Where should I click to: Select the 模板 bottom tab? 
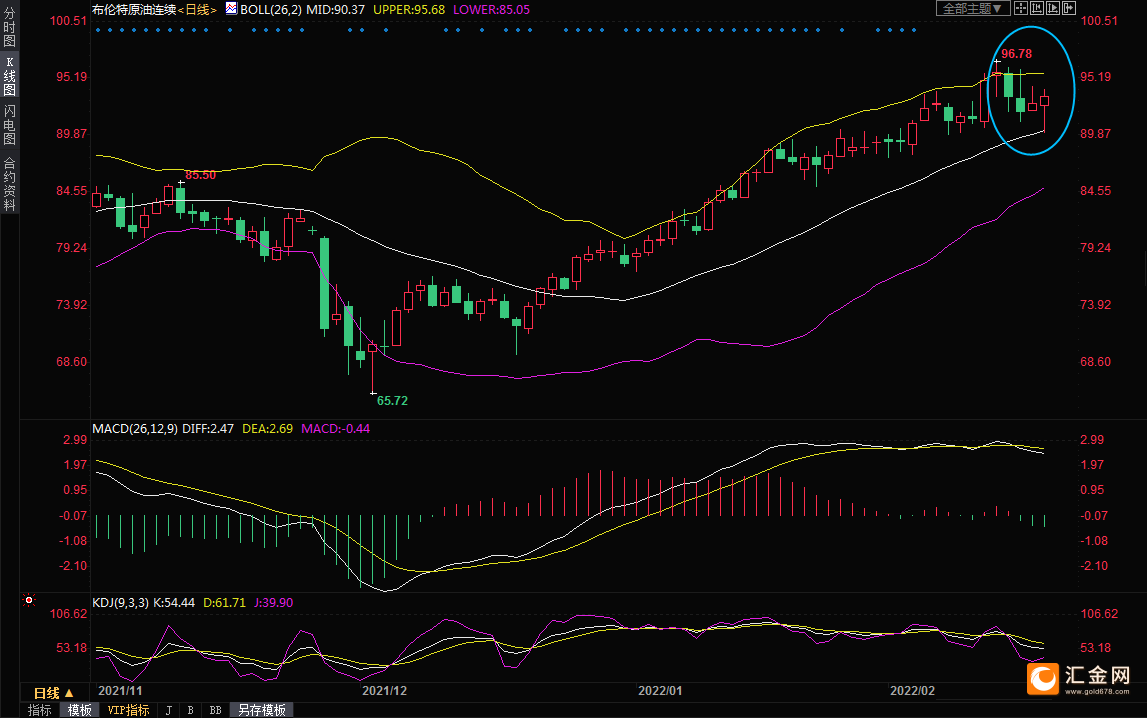point(80,710)
